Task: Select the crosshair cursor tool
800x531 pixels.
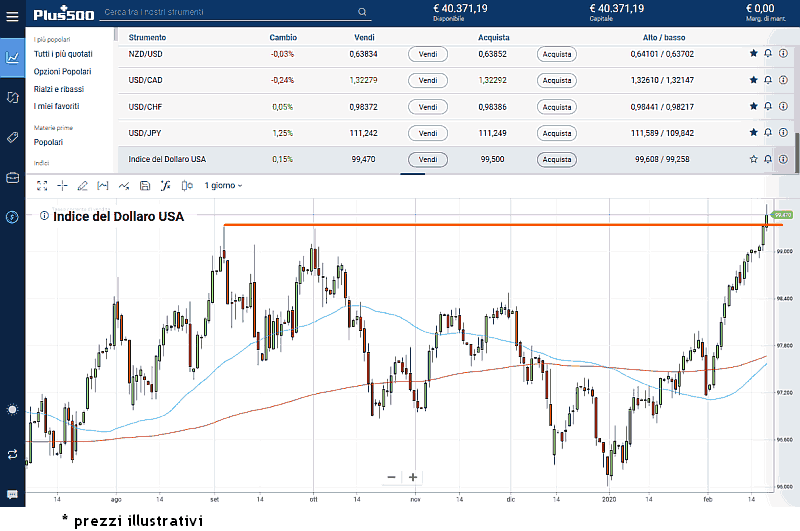Action: 62,185
